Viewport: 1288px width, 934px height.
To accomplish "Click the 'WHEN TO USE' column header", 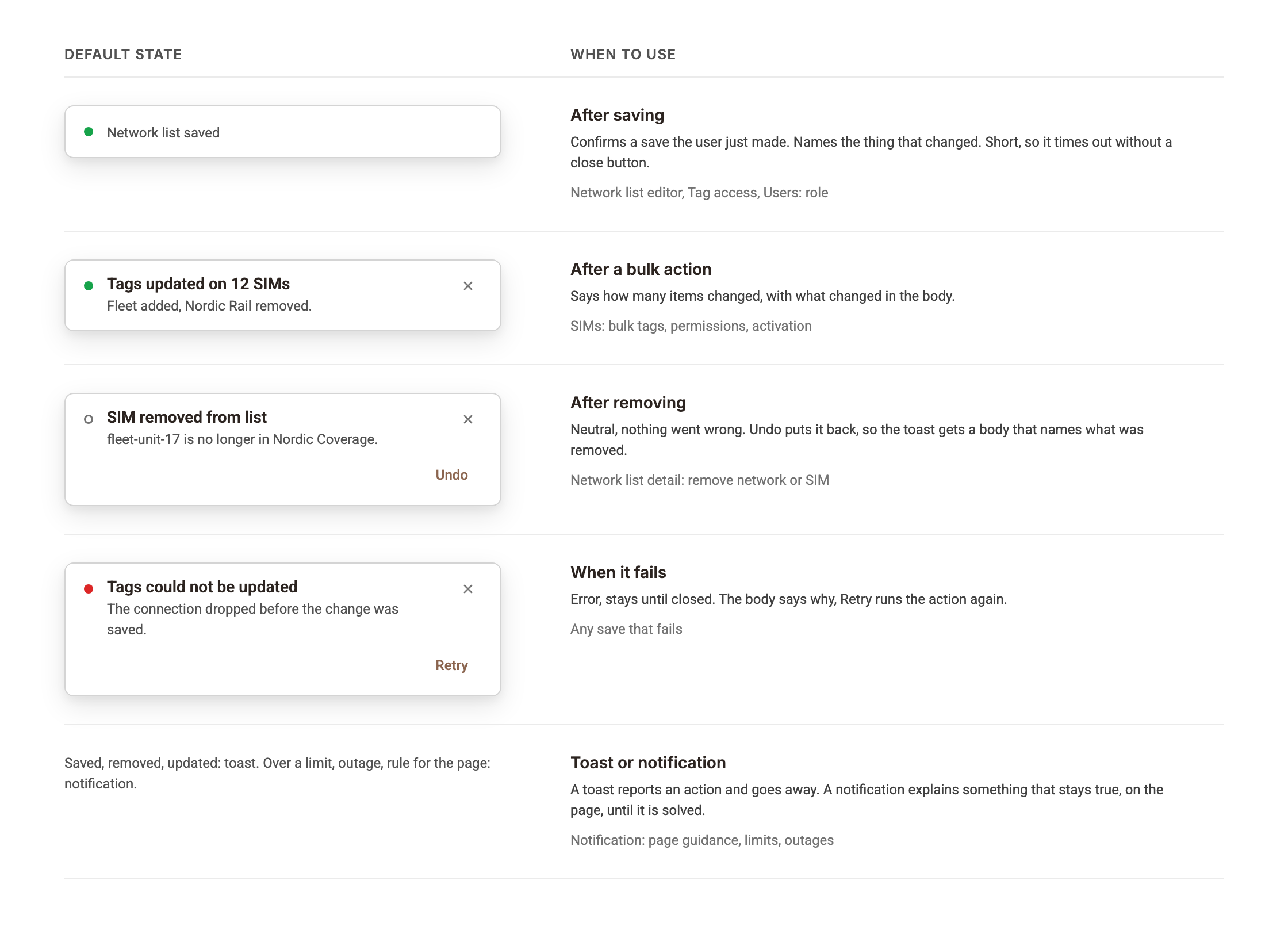I will [x=623, y=55].
